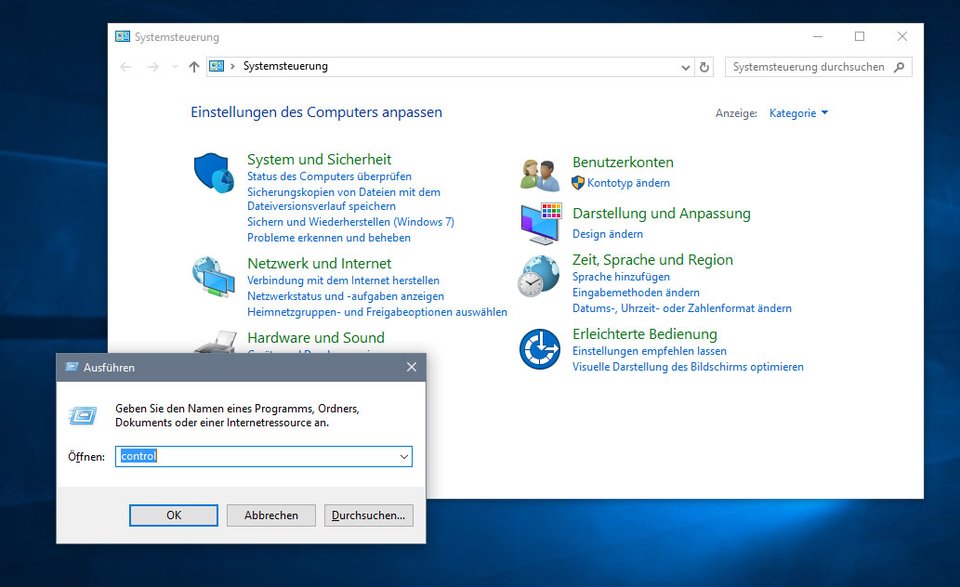Open Netzwerkstatus und -aufgaben anzeigen
The width and height of the screenshot is (960, 587).
click(346, 296)
